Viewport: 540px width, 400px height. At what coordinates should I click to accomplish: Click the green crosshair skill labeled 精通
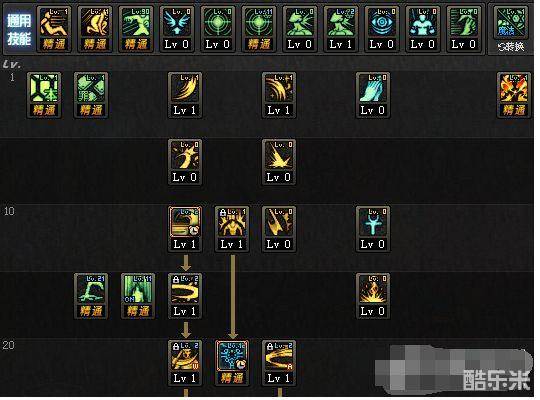click(259, 29)
